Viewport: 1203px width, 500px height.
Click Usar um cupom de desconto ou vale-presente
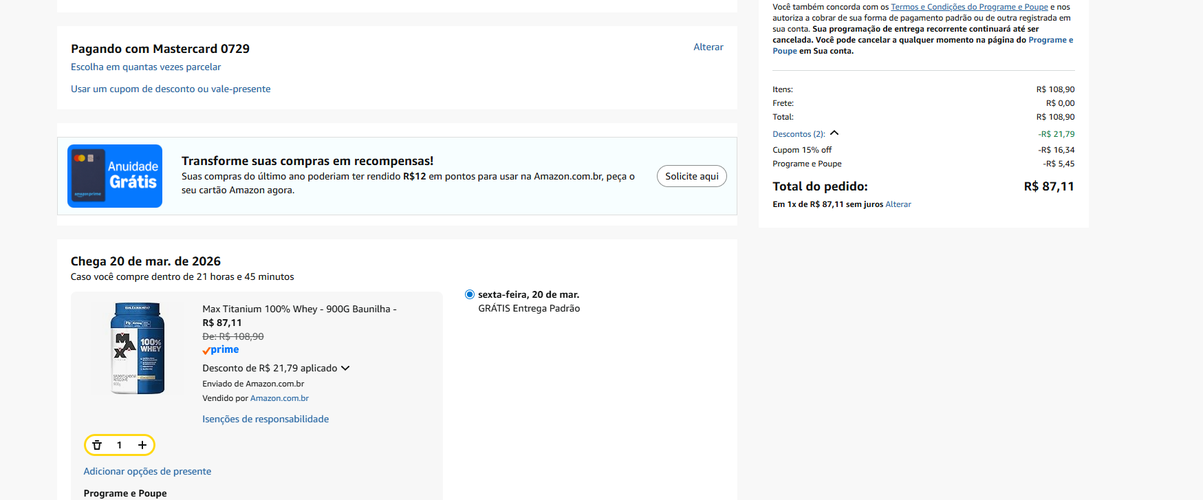[171, 89]
